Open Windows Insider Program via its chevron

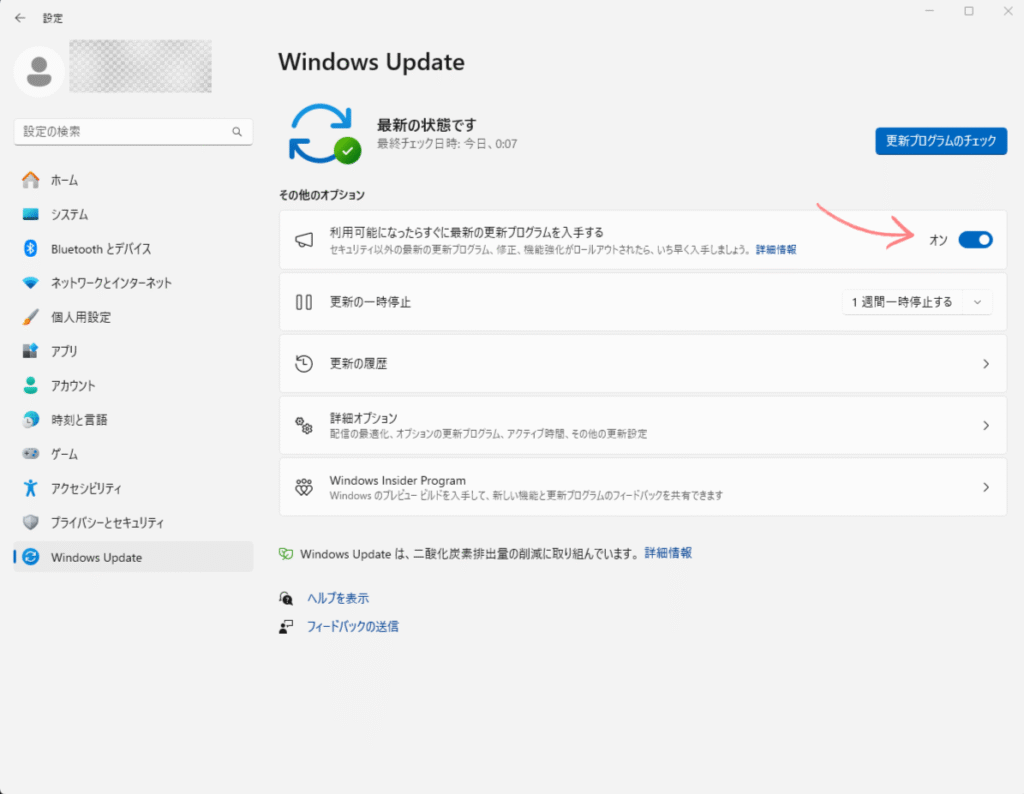(986, 487)
